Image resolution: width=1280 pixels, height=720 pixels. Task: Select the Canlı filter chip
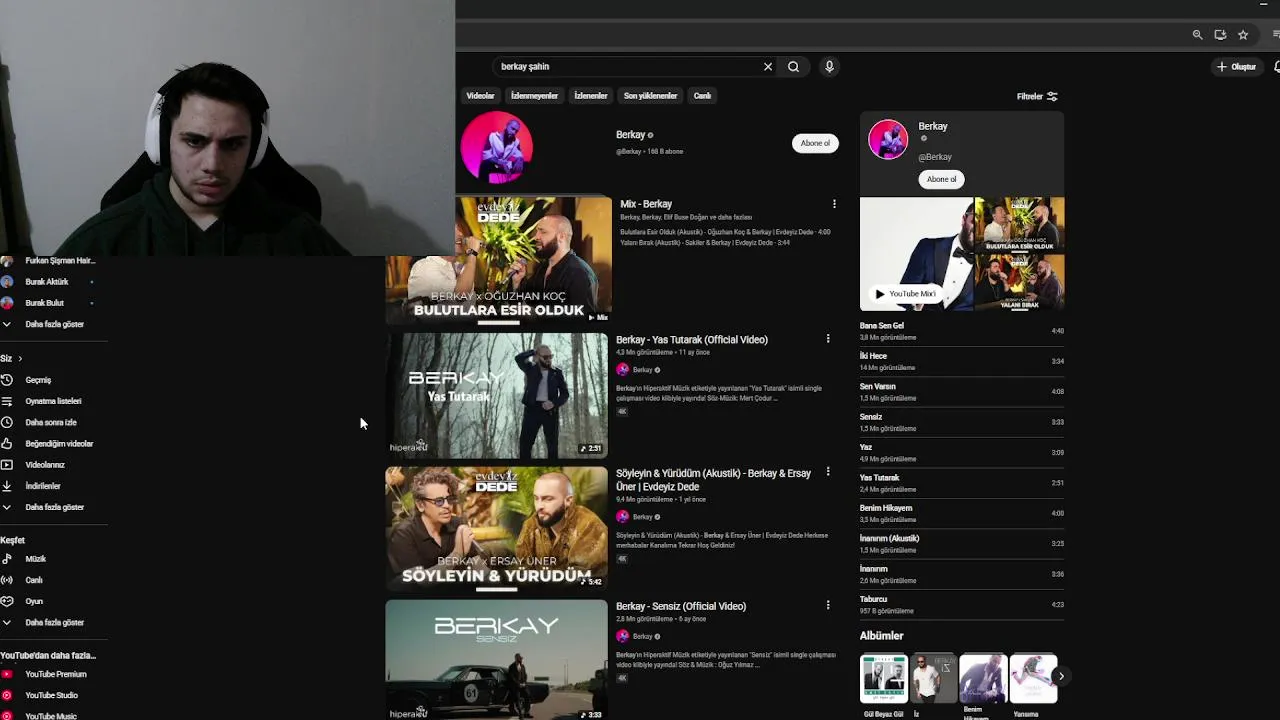pos(702,96)
